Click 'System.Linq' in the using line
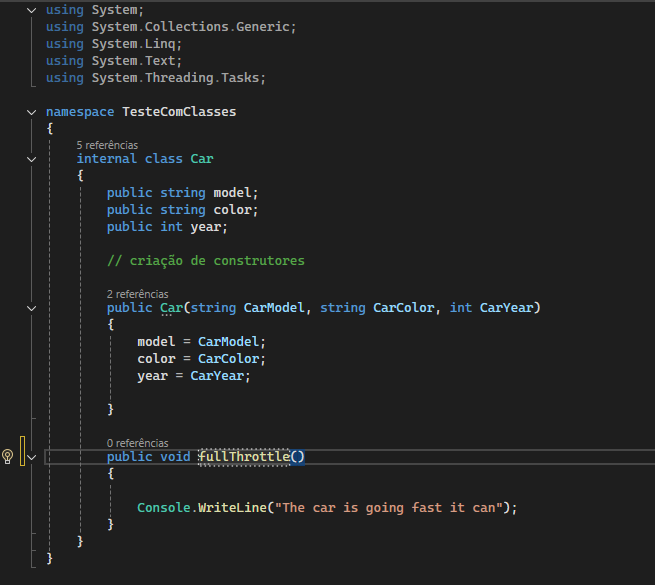The height and width of the screenshot is (585, 655). [133, 44]
